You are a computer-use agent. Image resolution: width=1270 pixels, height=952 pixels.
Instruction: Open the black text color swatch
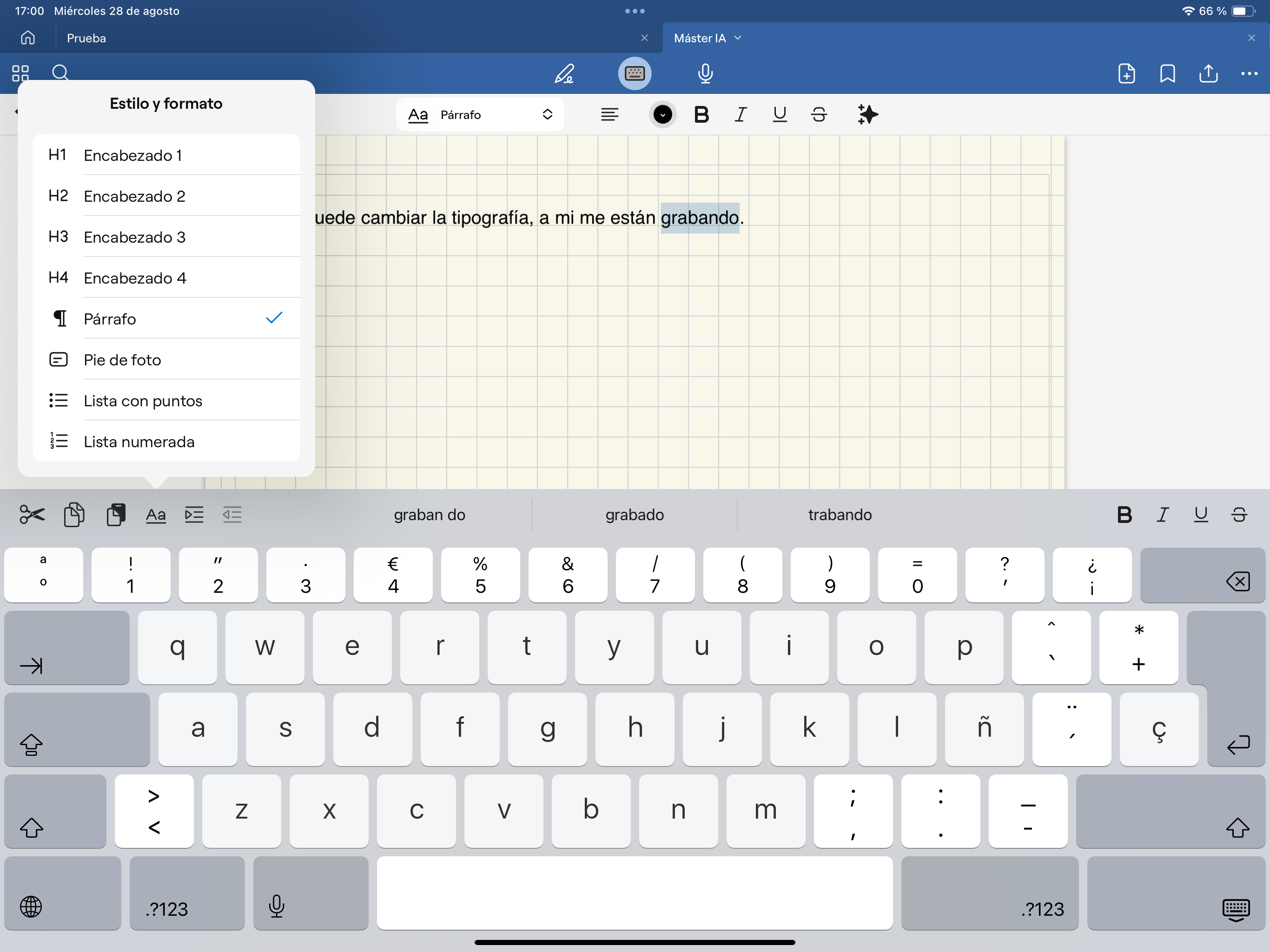pos(662,114)
